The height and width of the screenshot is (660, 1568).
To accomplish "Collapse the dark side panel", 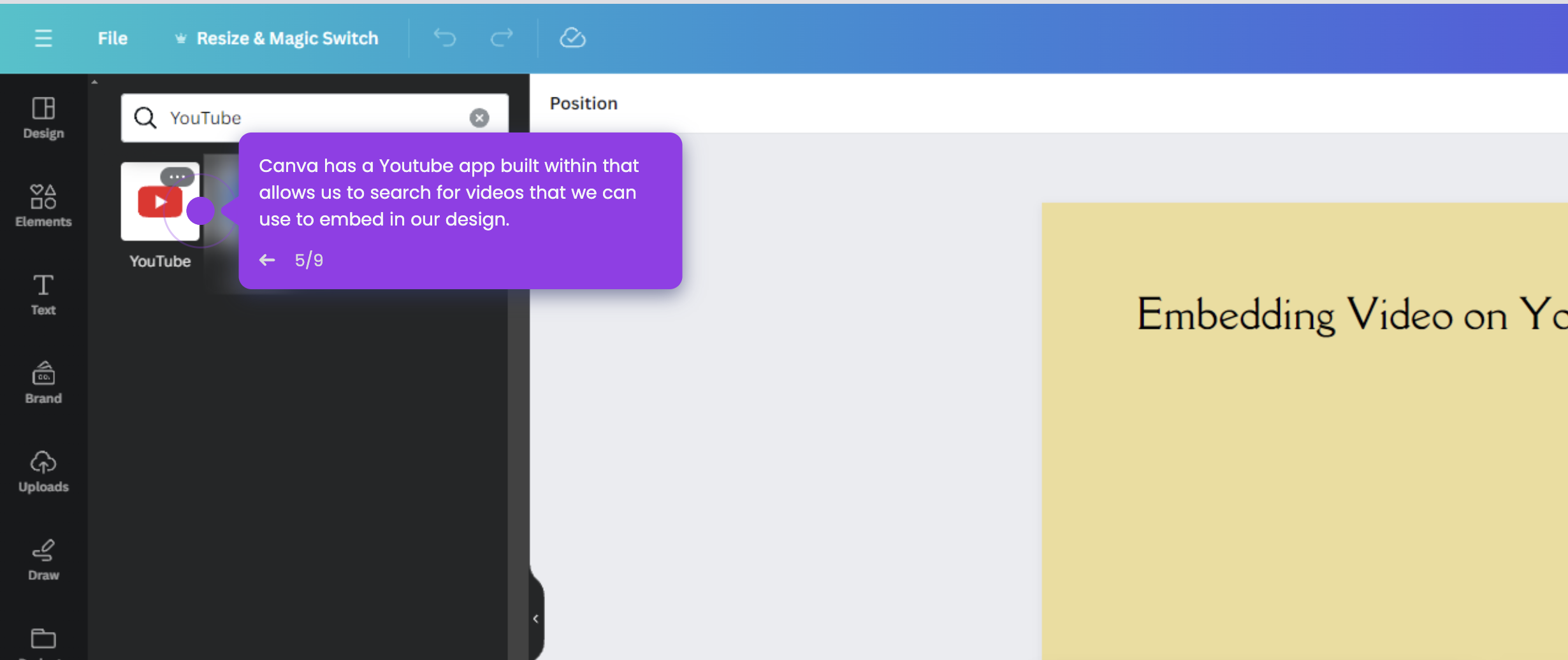I will pos(535,617).
